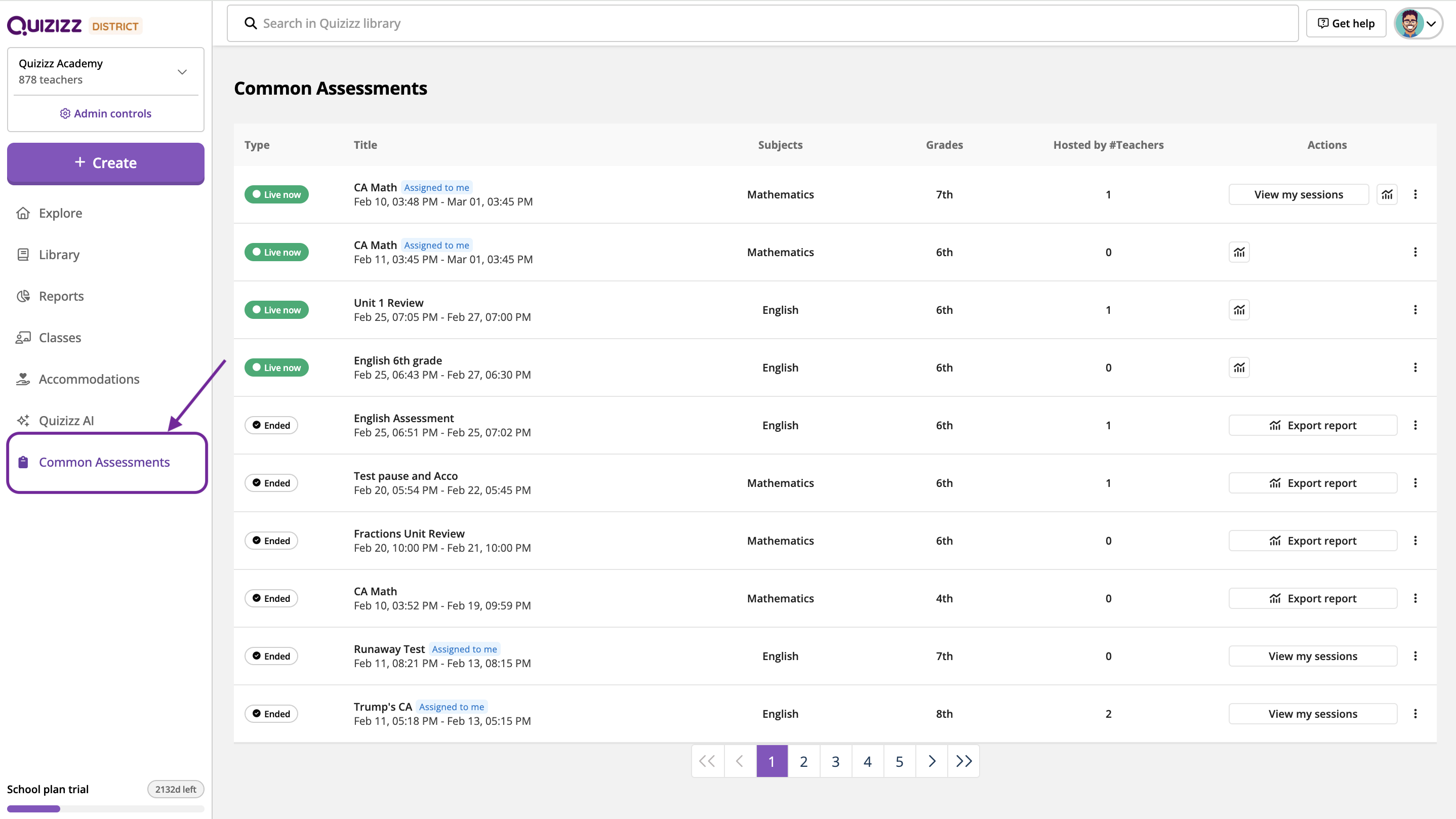Screen dimensions: 1456x819
Task: Jump to the first page of results
Action: 708,761
